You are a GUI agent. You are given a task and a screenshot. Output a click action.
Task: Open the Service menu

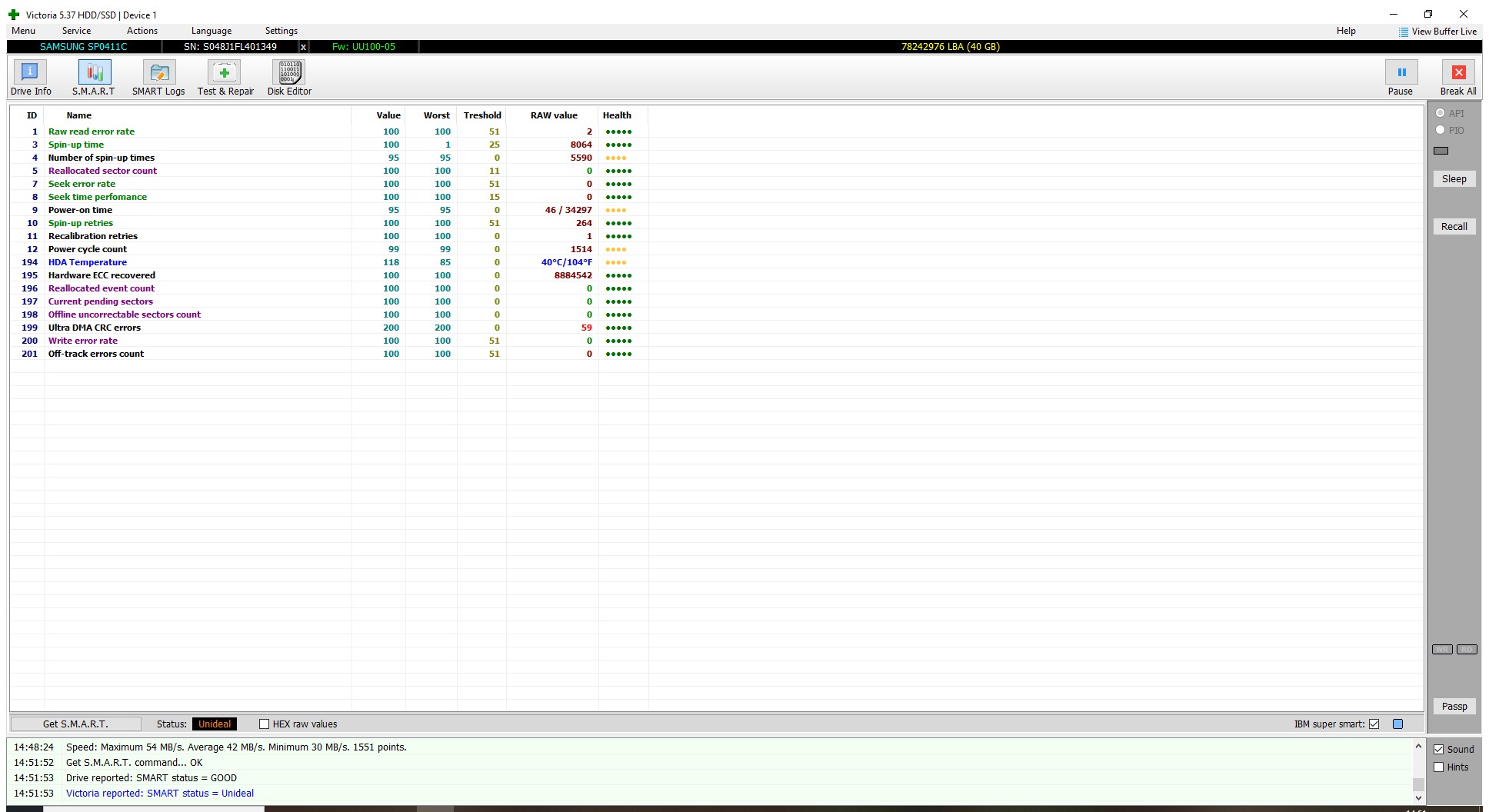pos(76,31)
